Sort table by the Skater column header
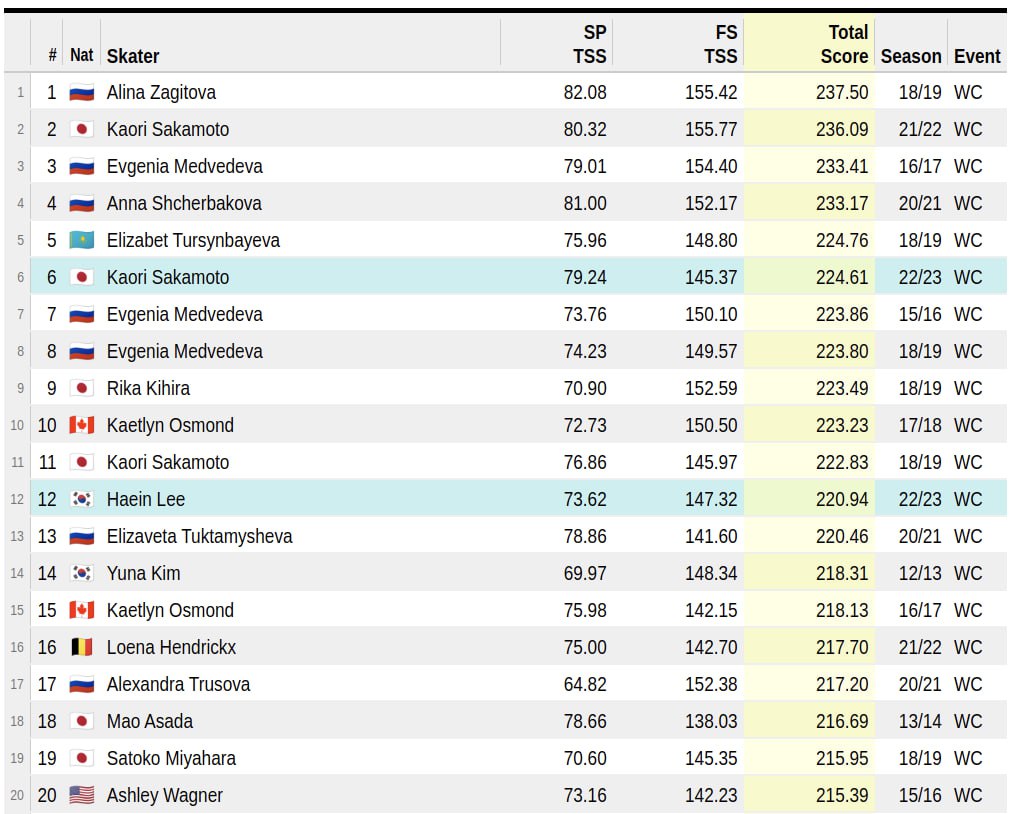The height and width of the screenshot is (814, 1009). point(133,56)
